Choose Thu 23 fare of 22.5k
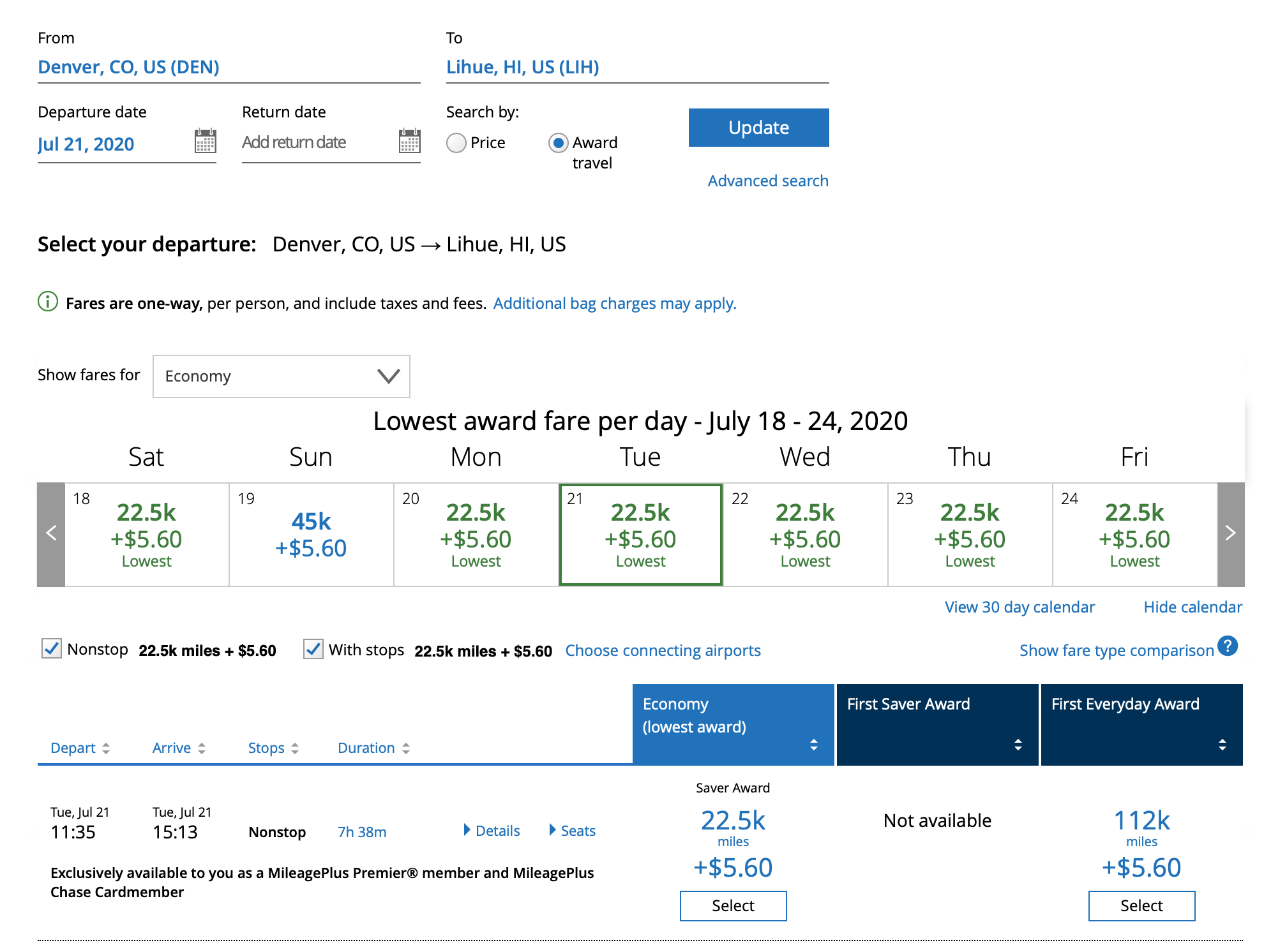 (970, 535)
